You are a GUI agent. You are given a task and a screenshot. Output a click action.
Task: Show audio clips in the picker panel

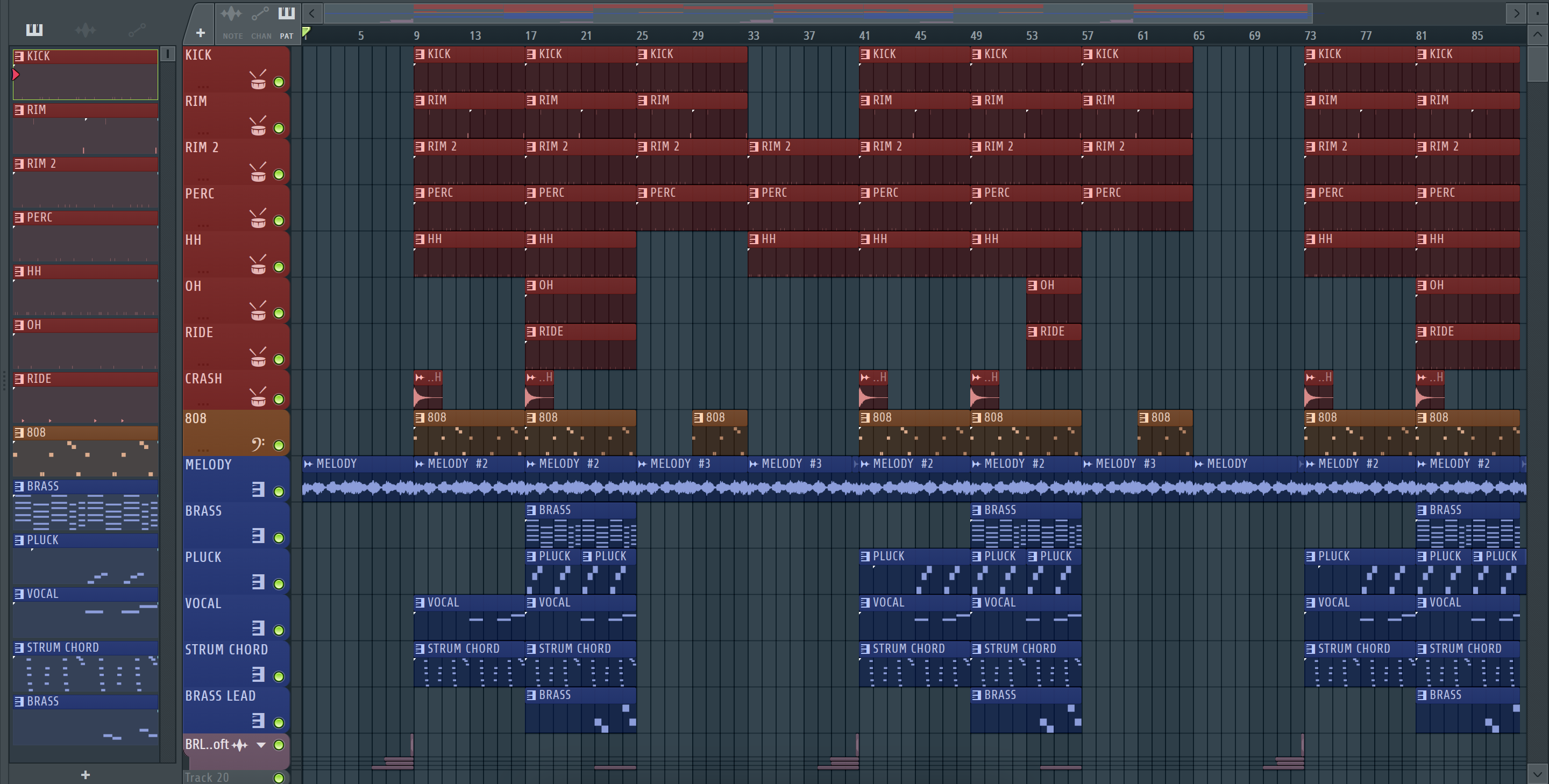tap(86, 30)
